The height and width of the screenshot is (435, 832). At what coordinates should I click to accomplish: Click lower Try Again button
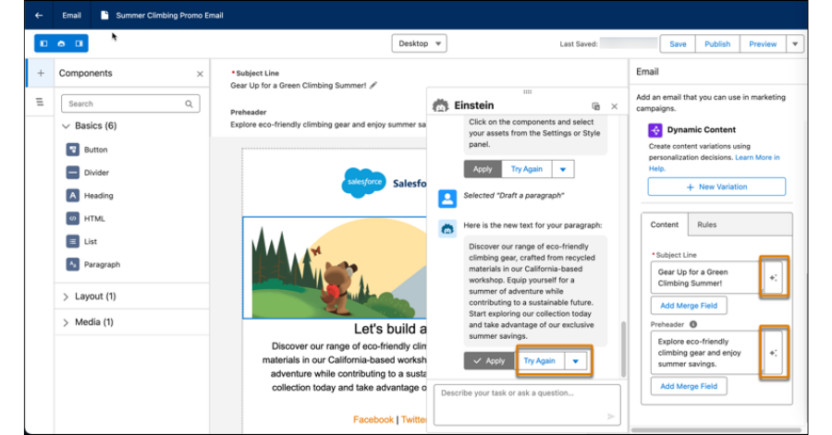tap(539, 361)
